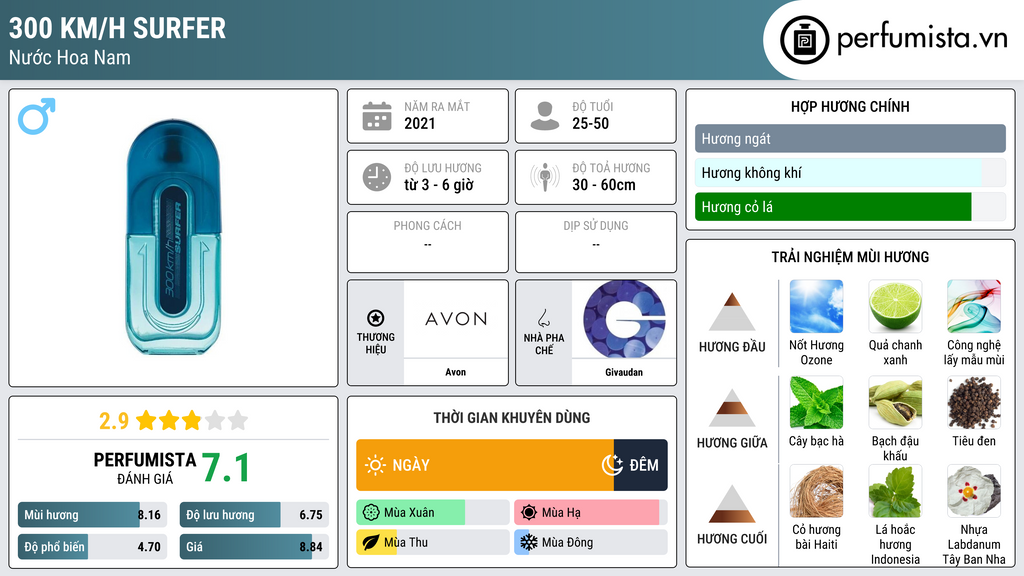Image resolution: width=1024 pixels, height=576 pixels.
Task: Click the sillage figure icon beside Độ toả hương
Action: pyautogui.click(x=545, y=177)
